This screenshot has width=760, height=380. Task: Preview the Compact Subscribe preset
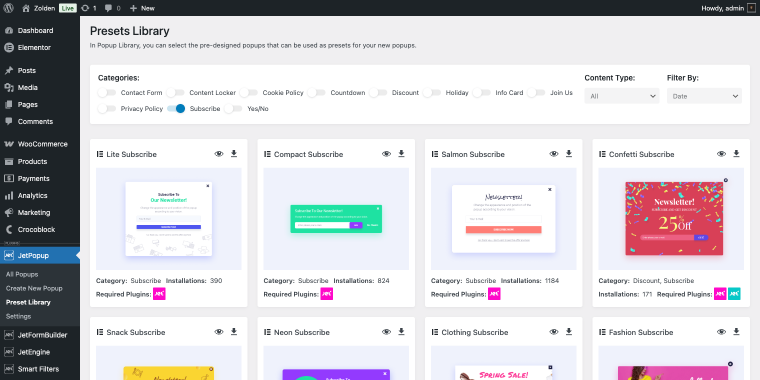[386, 154]
